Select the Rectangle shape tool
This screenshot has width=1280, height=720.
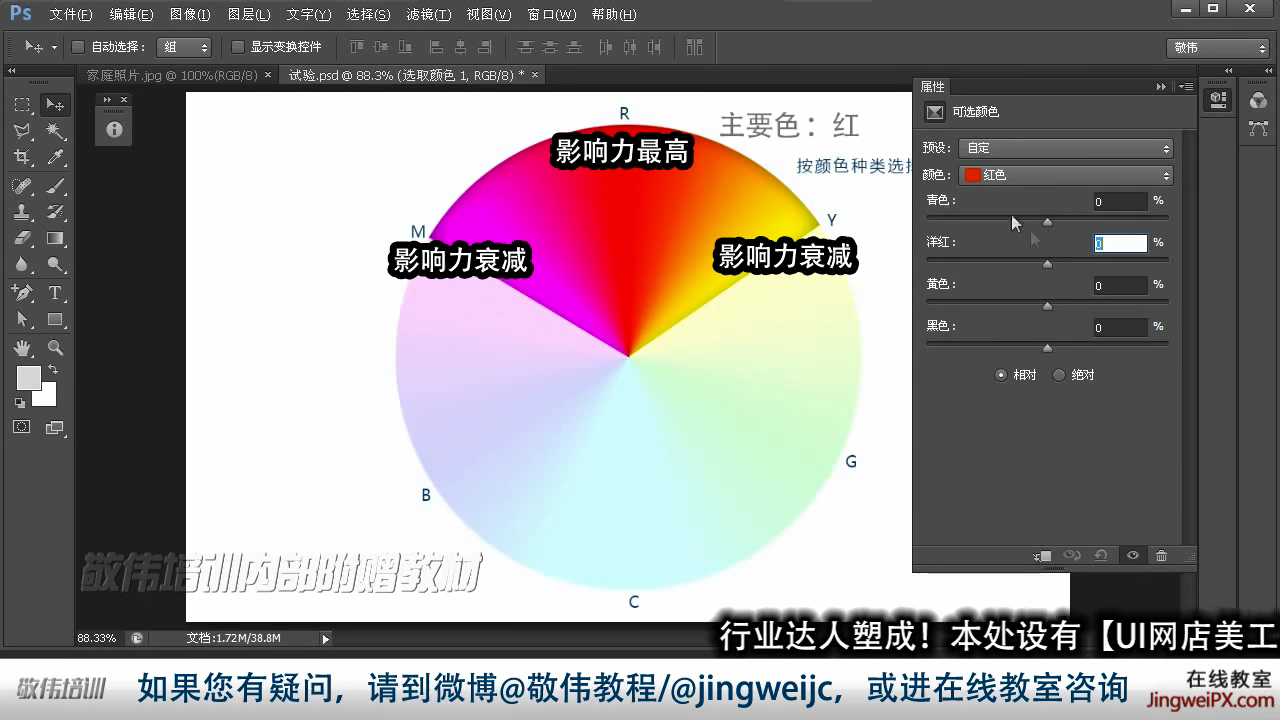pyautogui.click(x=55, y=319)
